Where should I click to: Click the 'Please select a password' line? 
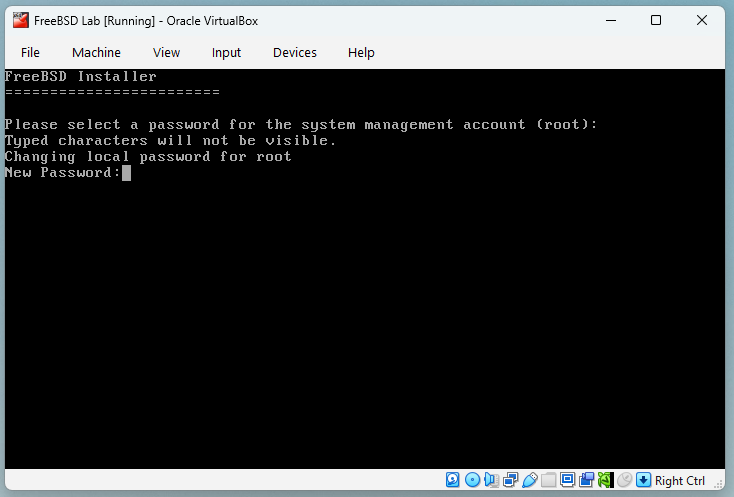point(301,124)
